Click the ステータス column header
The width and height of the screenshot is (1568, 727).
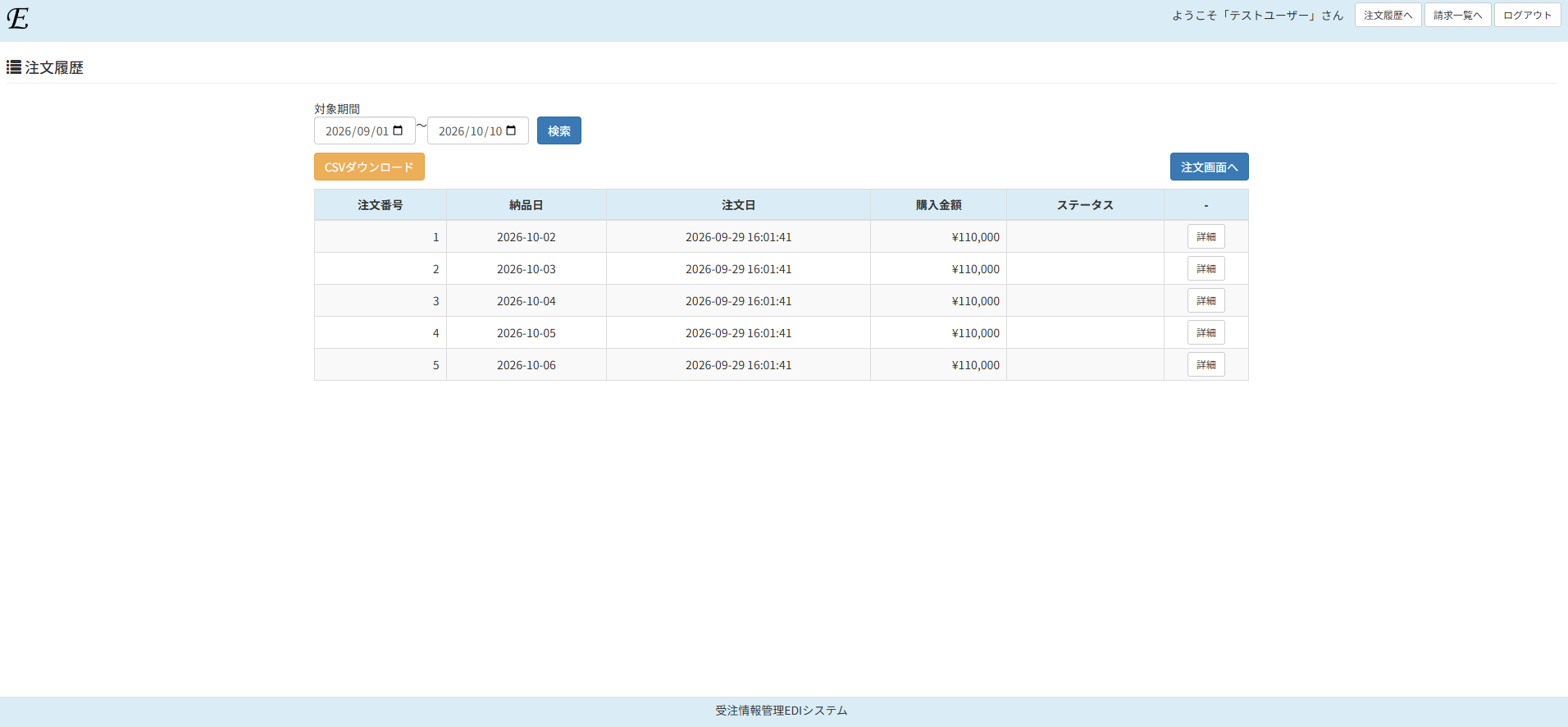(1085, 205)
